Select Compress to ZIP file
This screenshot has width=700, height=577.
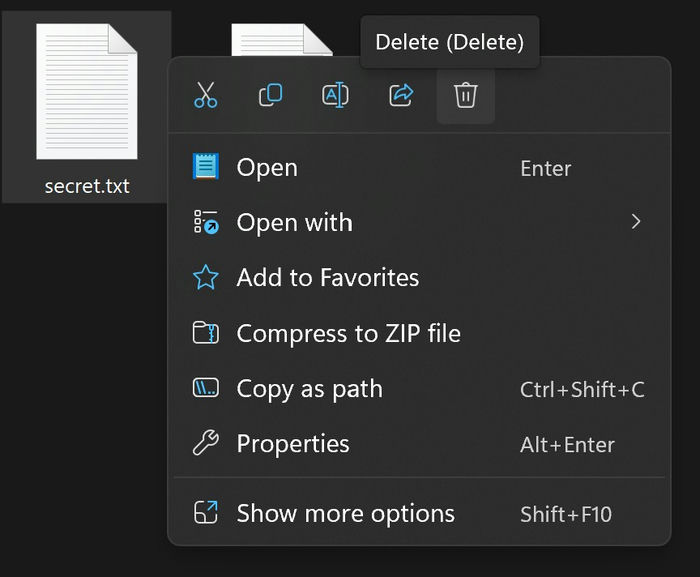point(348,334)
